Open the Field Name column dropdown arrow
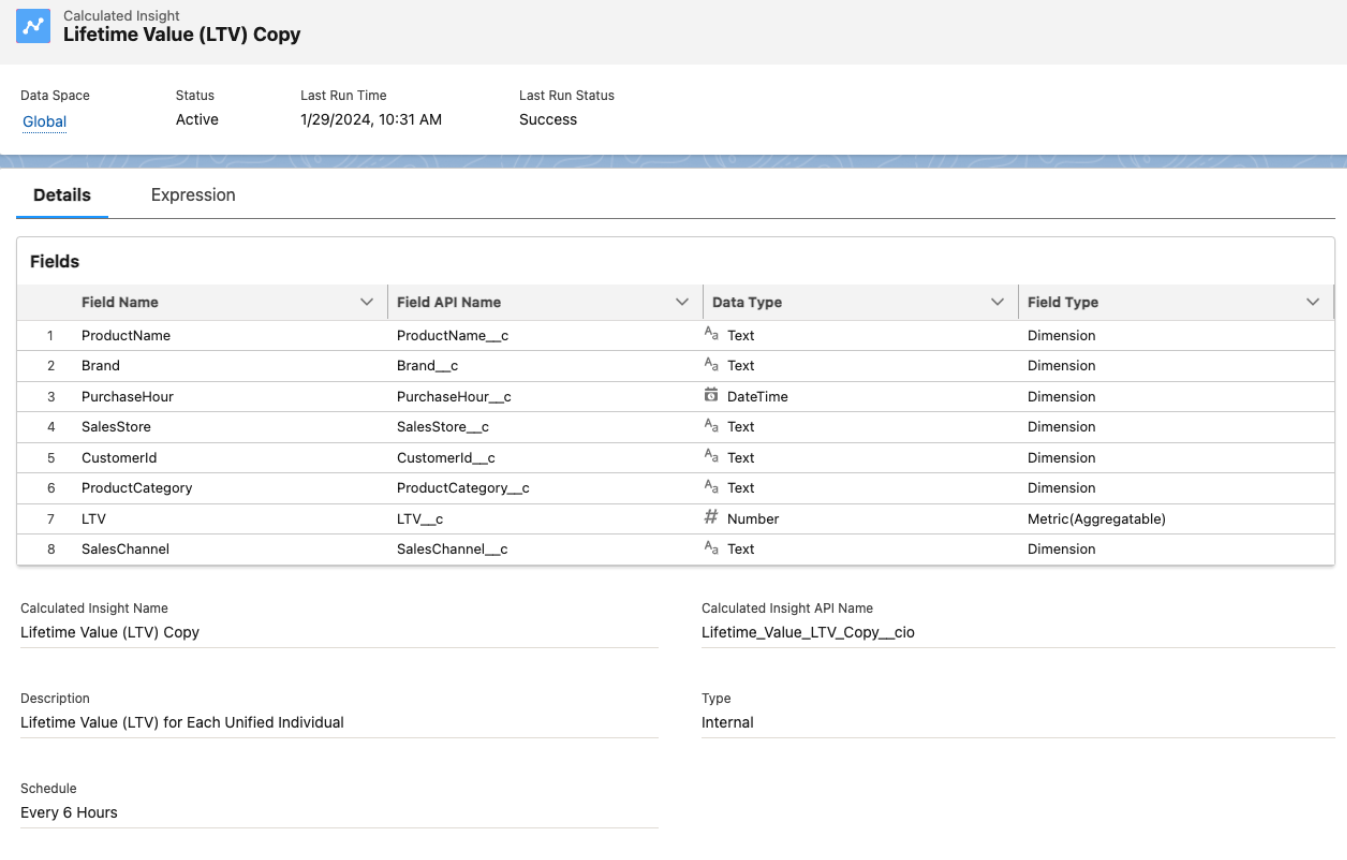Image resolution: width=1347 pixels, height=860 pixels. pos(367,302)
